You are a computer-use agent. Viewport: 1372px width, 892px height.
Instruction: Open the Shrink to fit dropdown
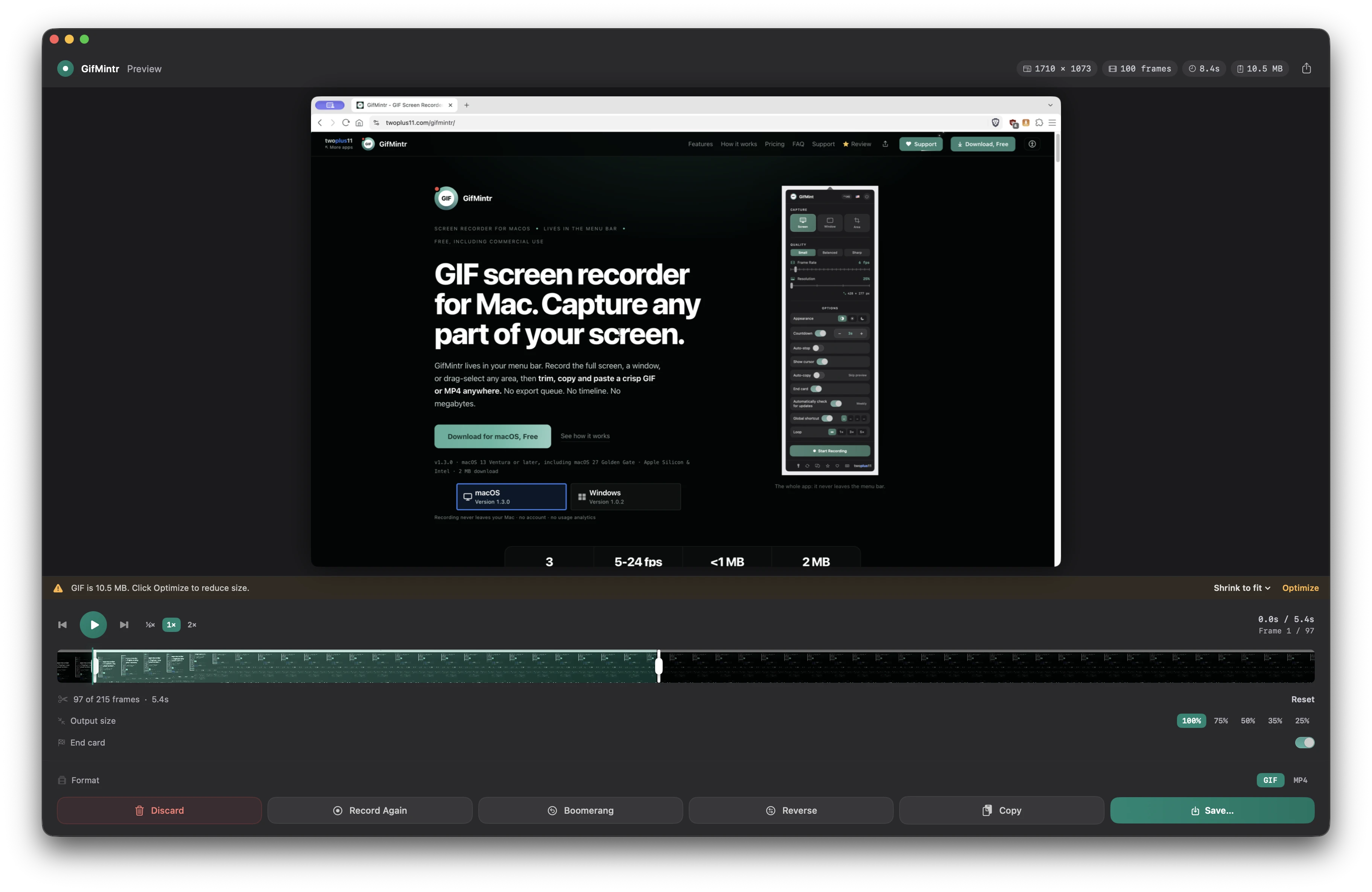[x=1241, y=588]
